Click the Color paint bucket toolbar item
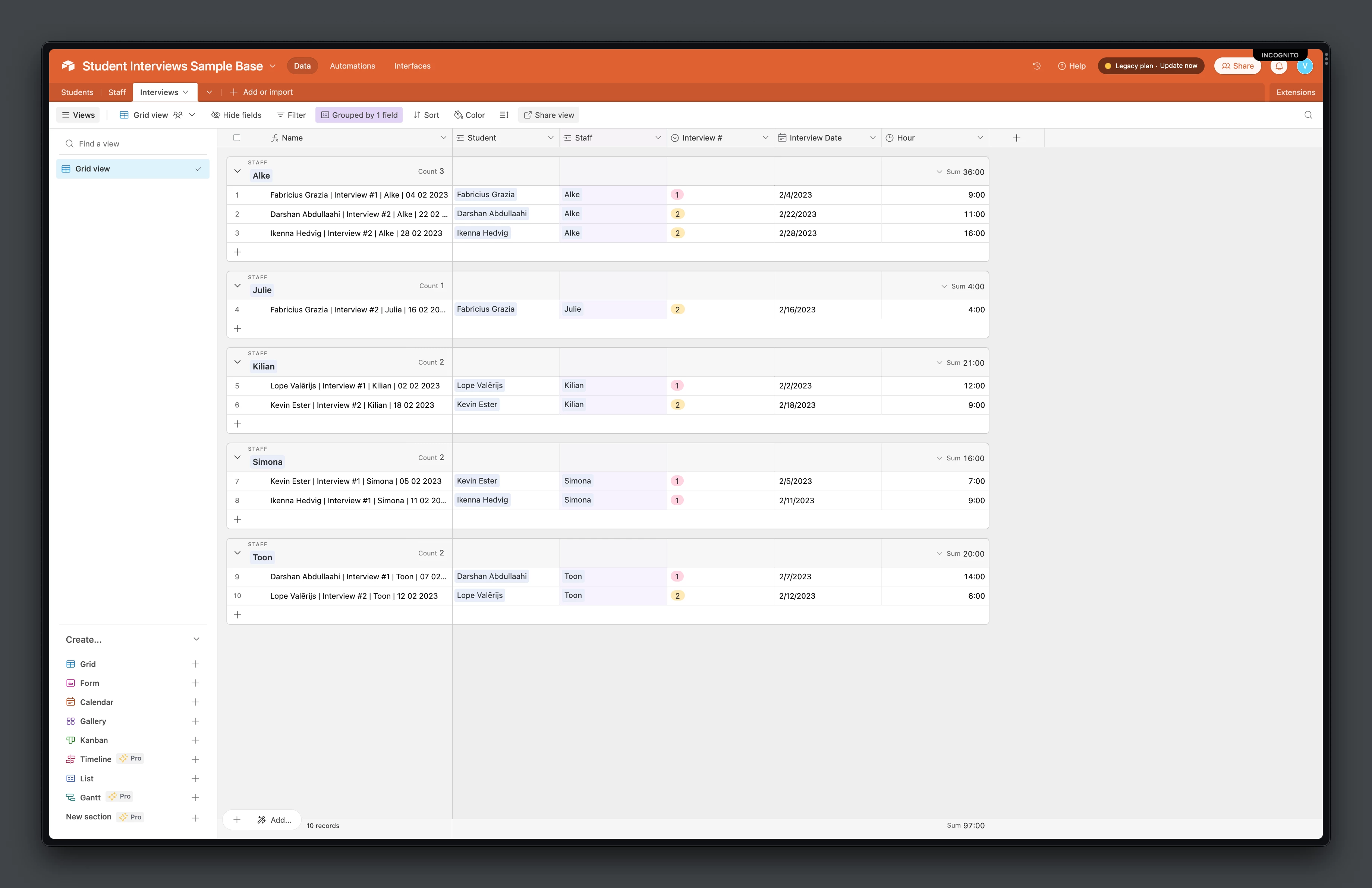 pos(469,115)
